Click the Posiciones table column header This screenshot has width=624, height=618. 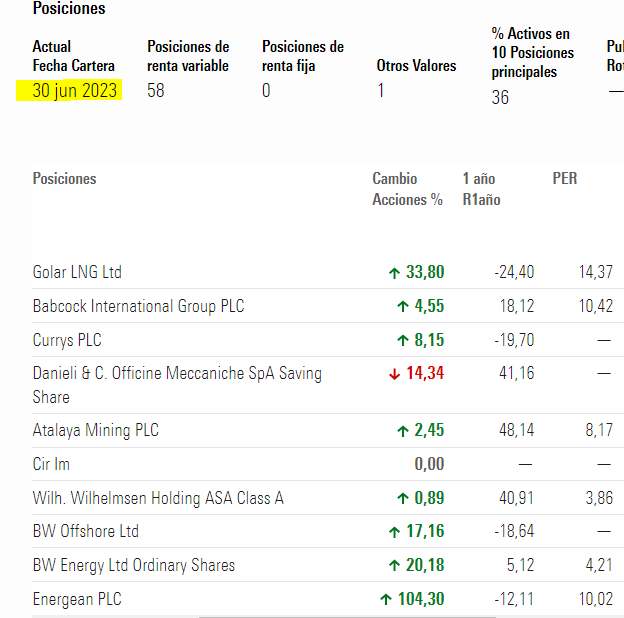point(65,179)
